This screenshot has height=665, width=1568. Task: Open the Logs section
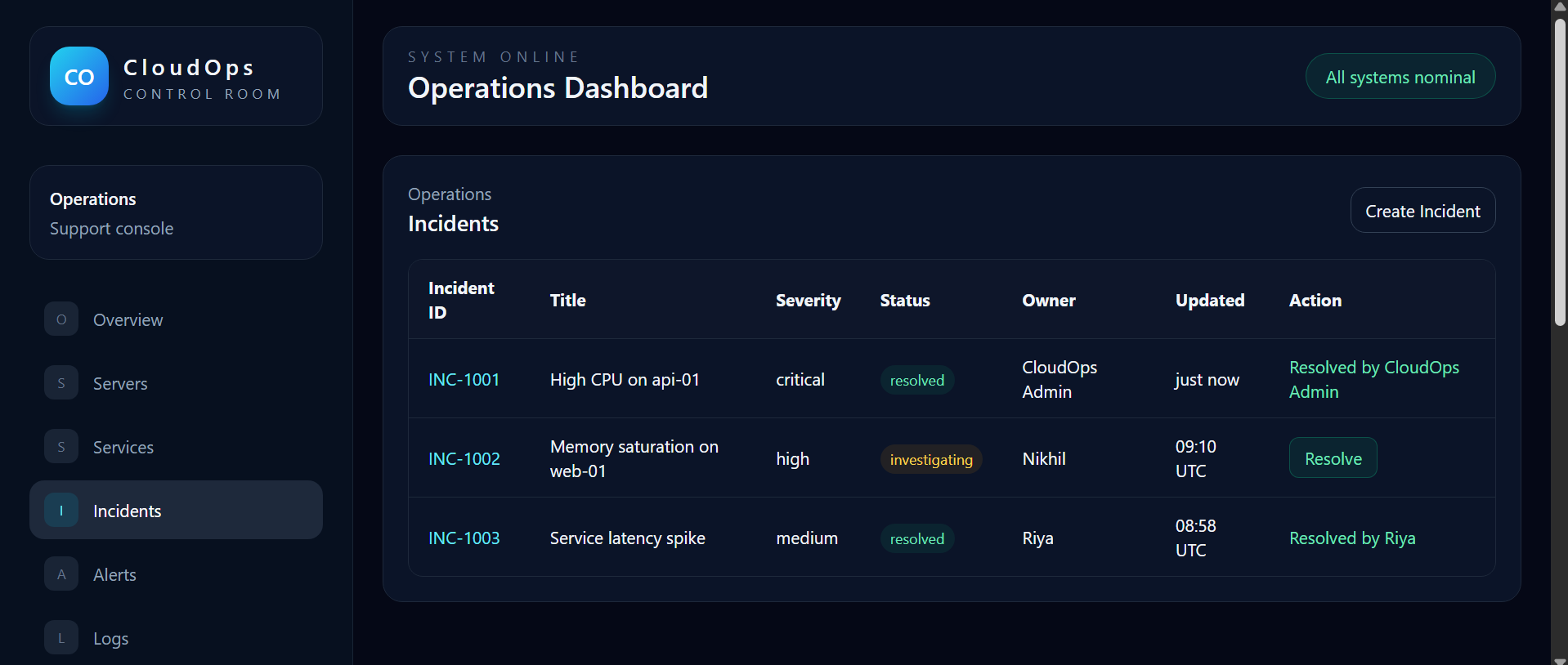(x=176, y=638)
